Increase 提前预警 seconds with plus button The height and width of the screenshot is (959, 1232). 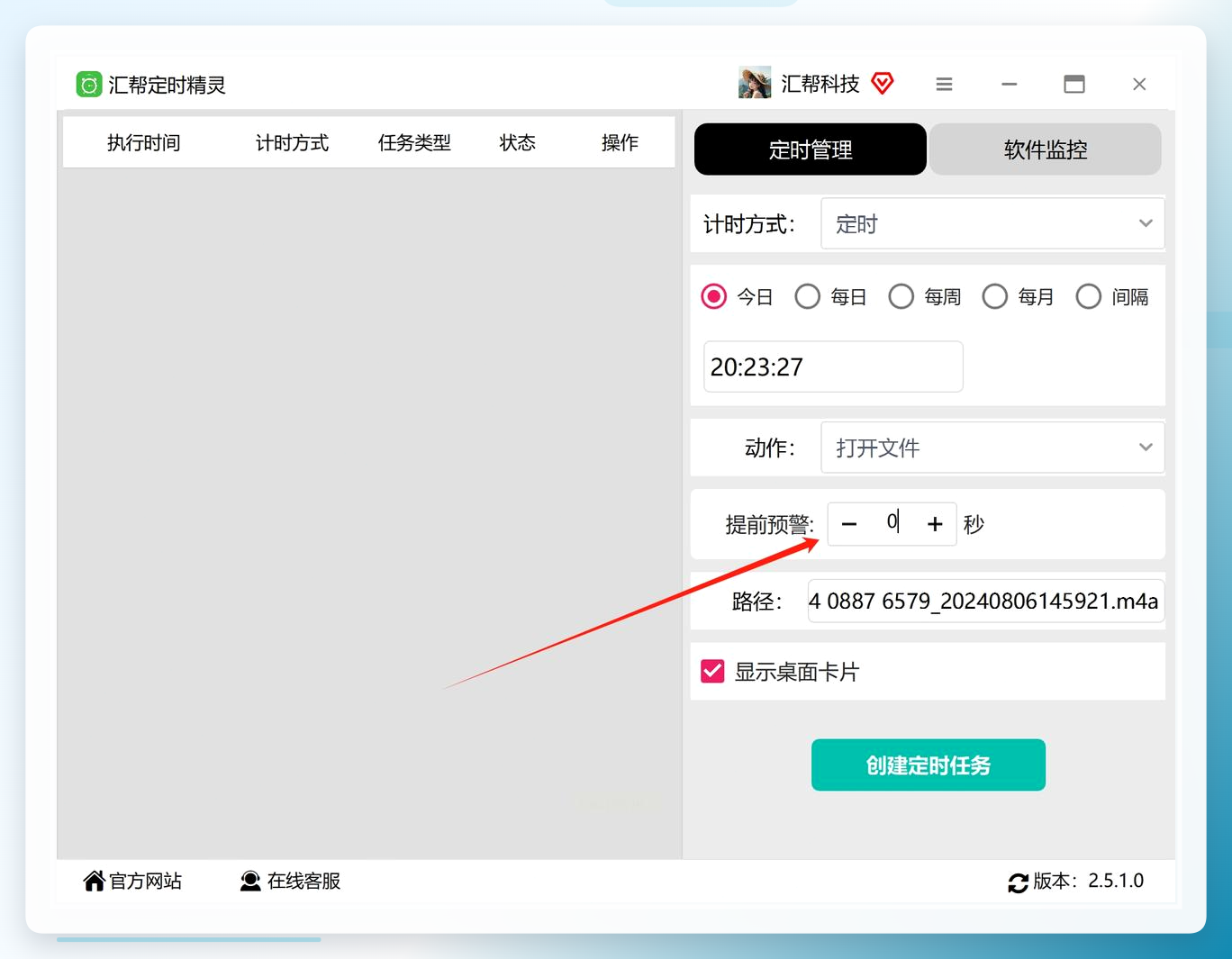point(935,524)
